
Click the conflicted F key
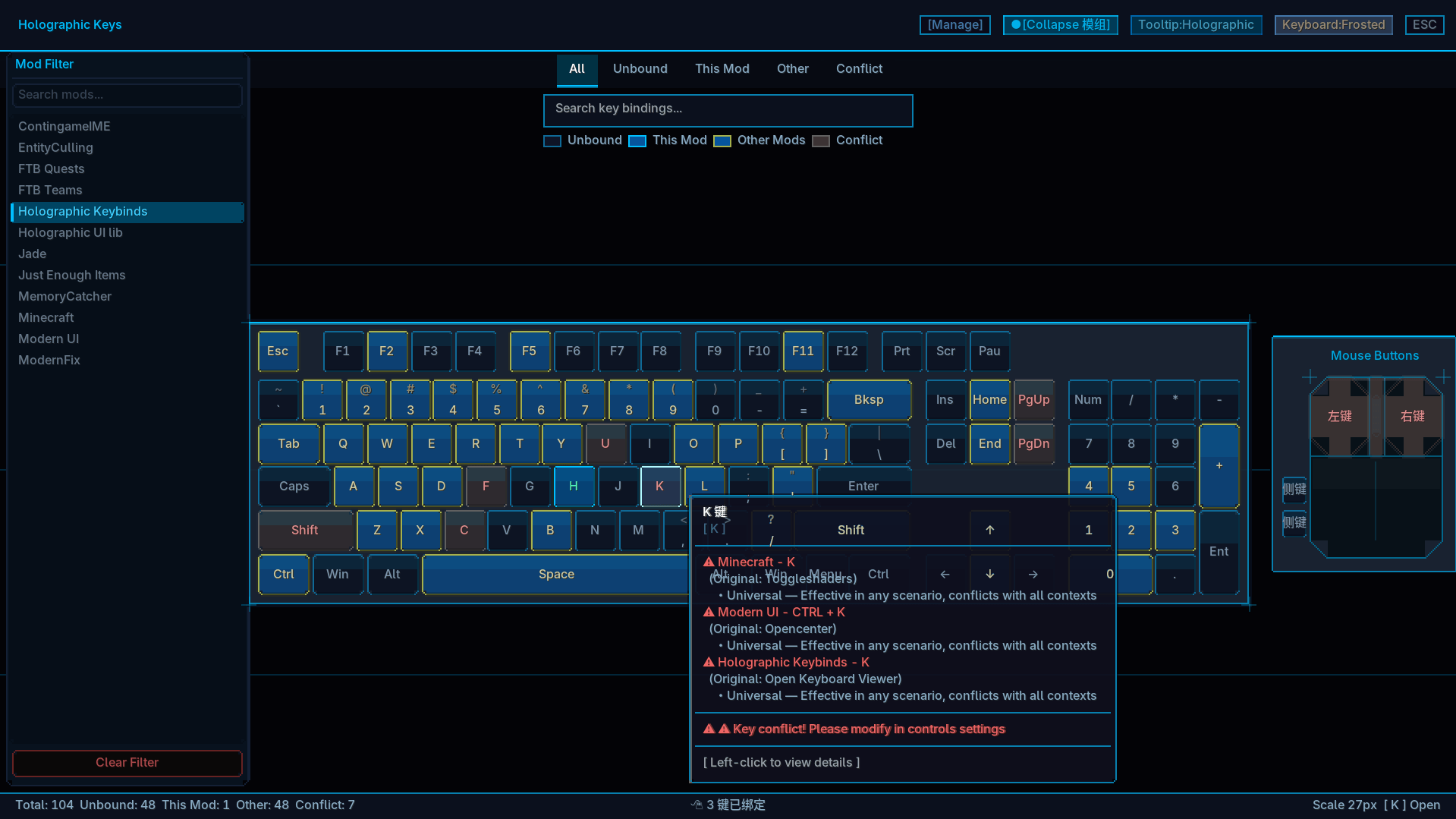click(x=486, y=487)
